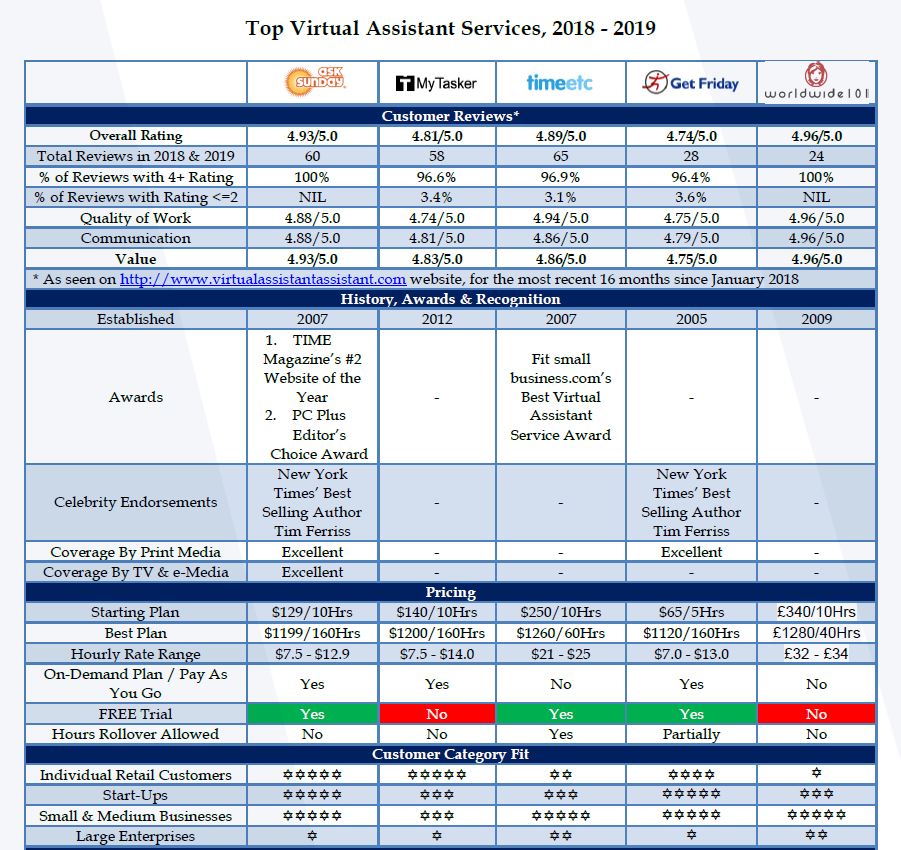901x850 pixels.
Task: Click the 'Customer Category Fit' header
Action: pos(450,754)
